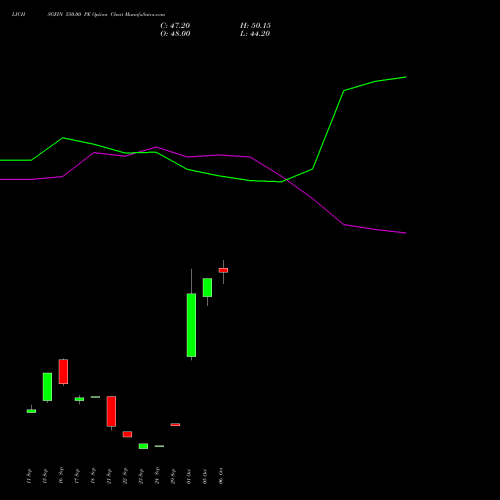Click the option chart title text at top
500x500 pixels.
[x=88, y=14]
